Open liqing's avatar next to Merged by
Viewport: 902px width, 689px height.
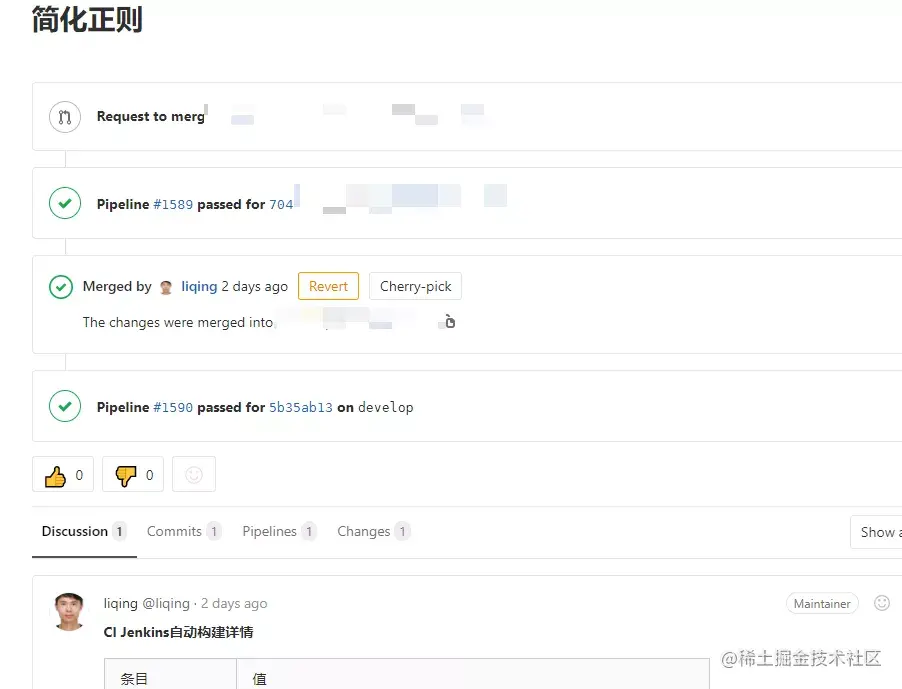[x=166, y=287]
